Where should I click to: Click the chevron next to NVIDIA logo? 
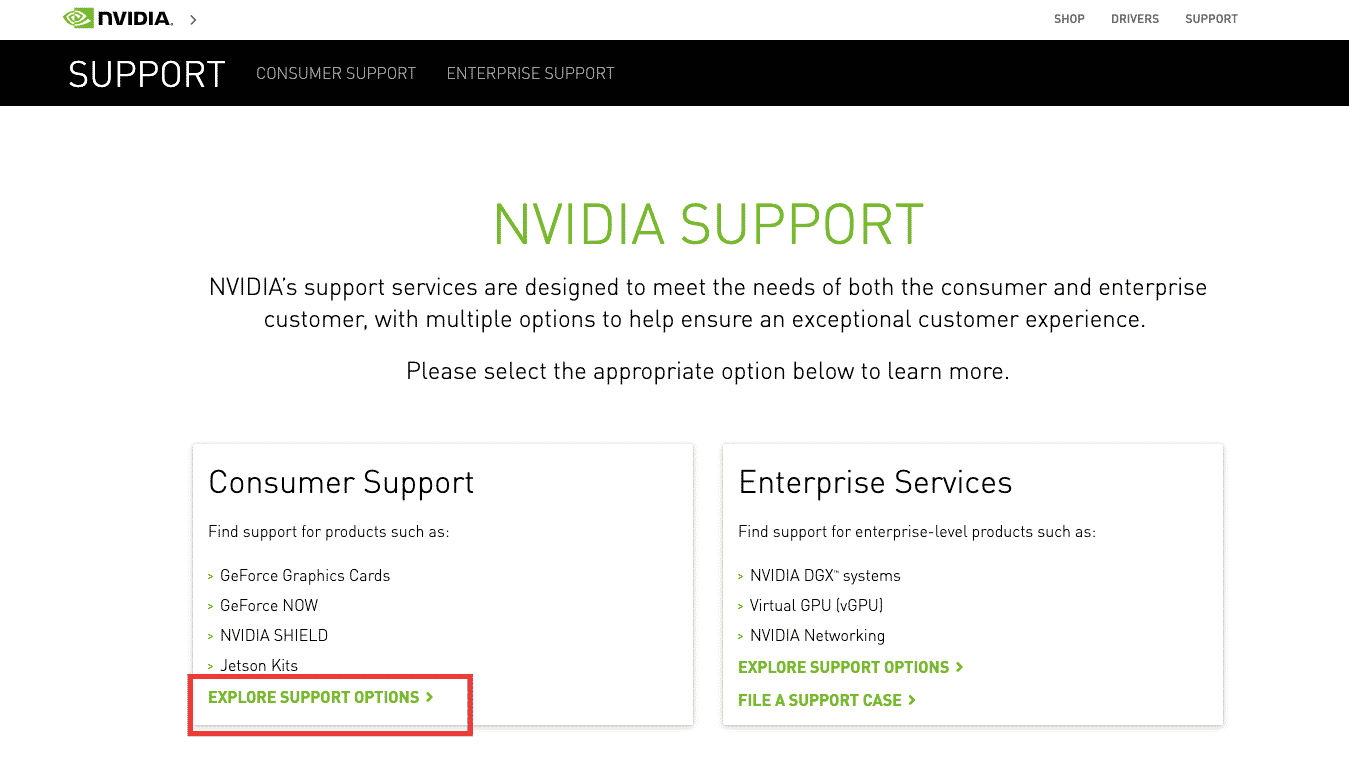(x=193, y=19)
